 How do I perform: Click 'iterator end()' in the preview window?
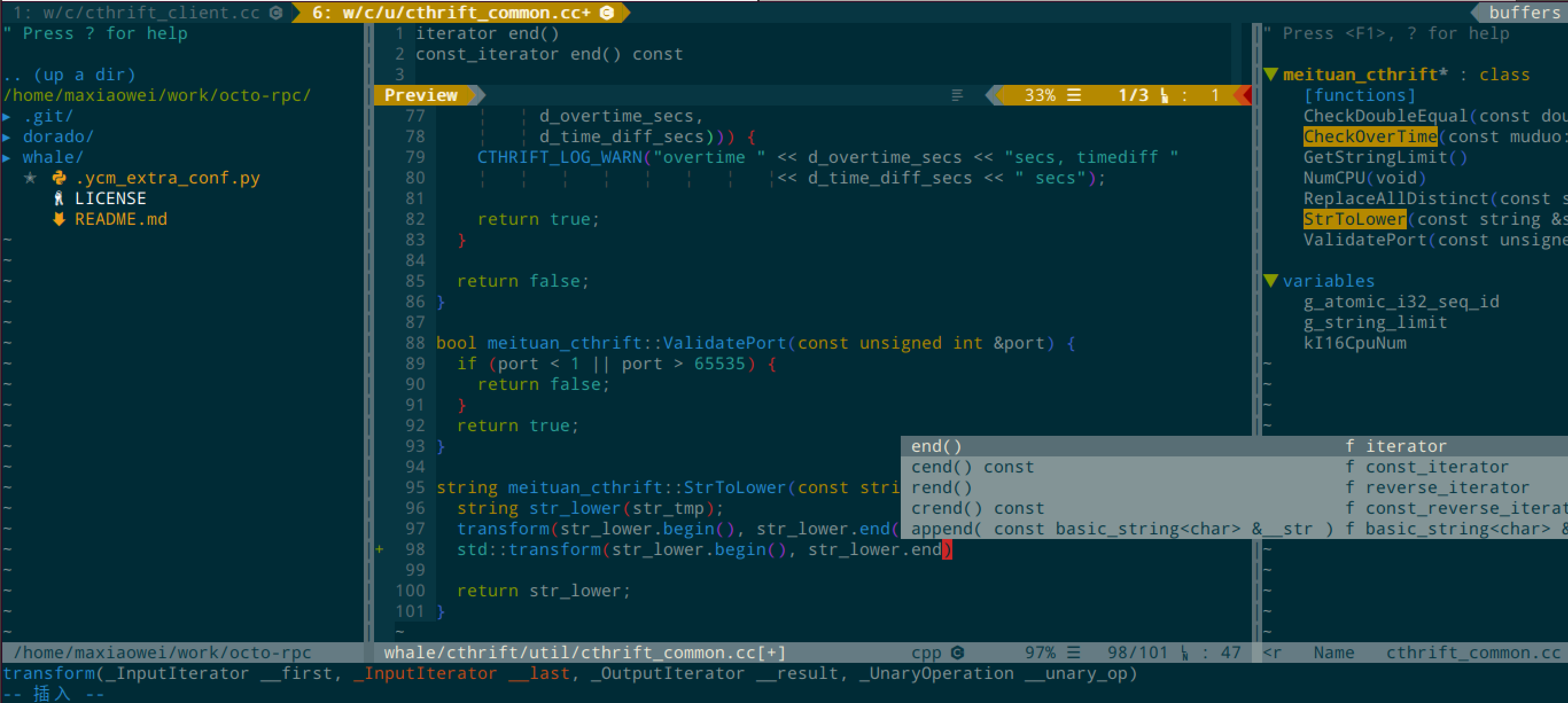point(487,33)
